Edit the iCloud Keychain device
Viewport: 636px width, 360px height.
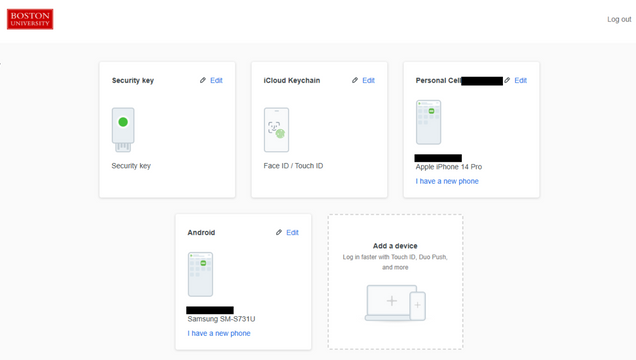click(x=368, y=80)
